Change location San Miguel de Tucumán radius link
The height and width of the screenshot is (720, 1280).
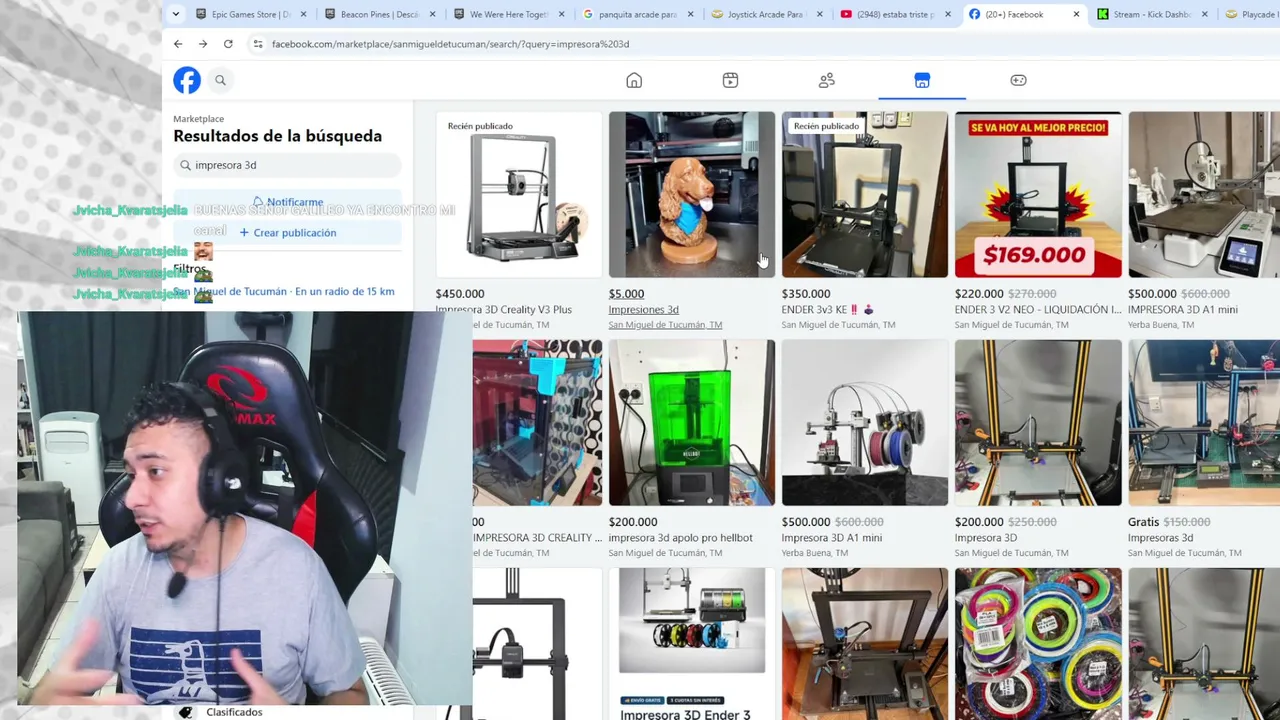tap(284, 292)
